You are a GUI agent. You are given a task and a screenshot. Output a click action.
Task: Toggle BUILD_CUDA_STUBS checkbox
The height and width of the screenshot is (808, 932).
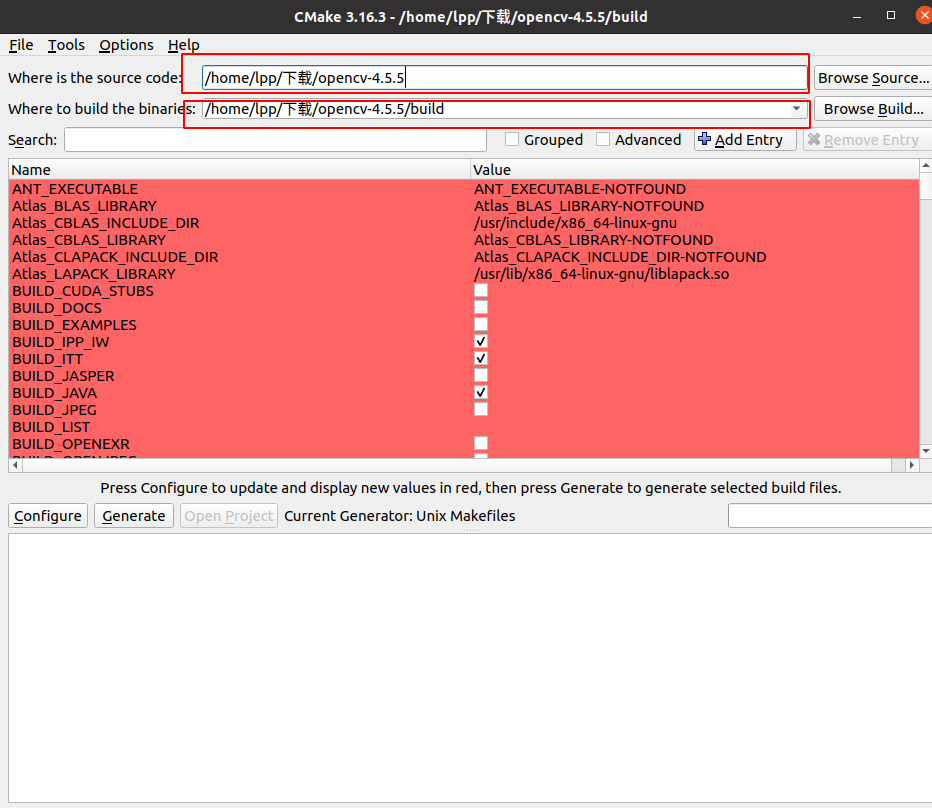tap(481, 290)
